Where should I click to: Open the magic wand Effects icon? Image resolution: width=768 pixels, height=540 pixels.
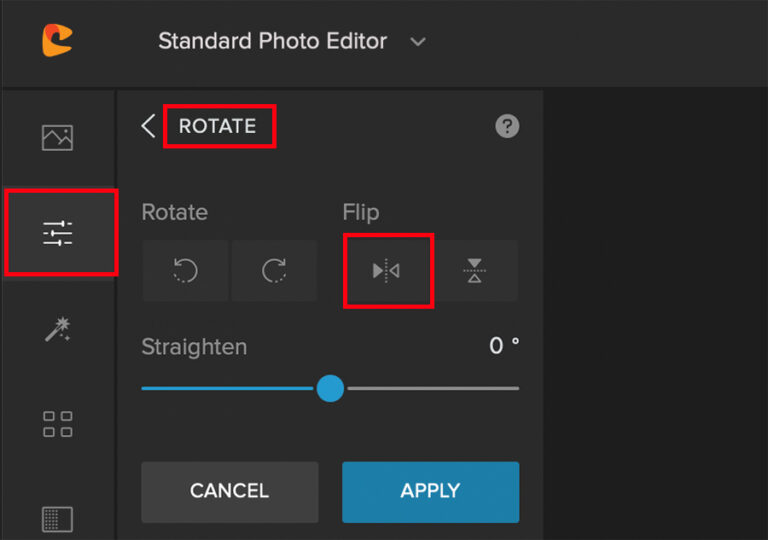tap(57, 329)
